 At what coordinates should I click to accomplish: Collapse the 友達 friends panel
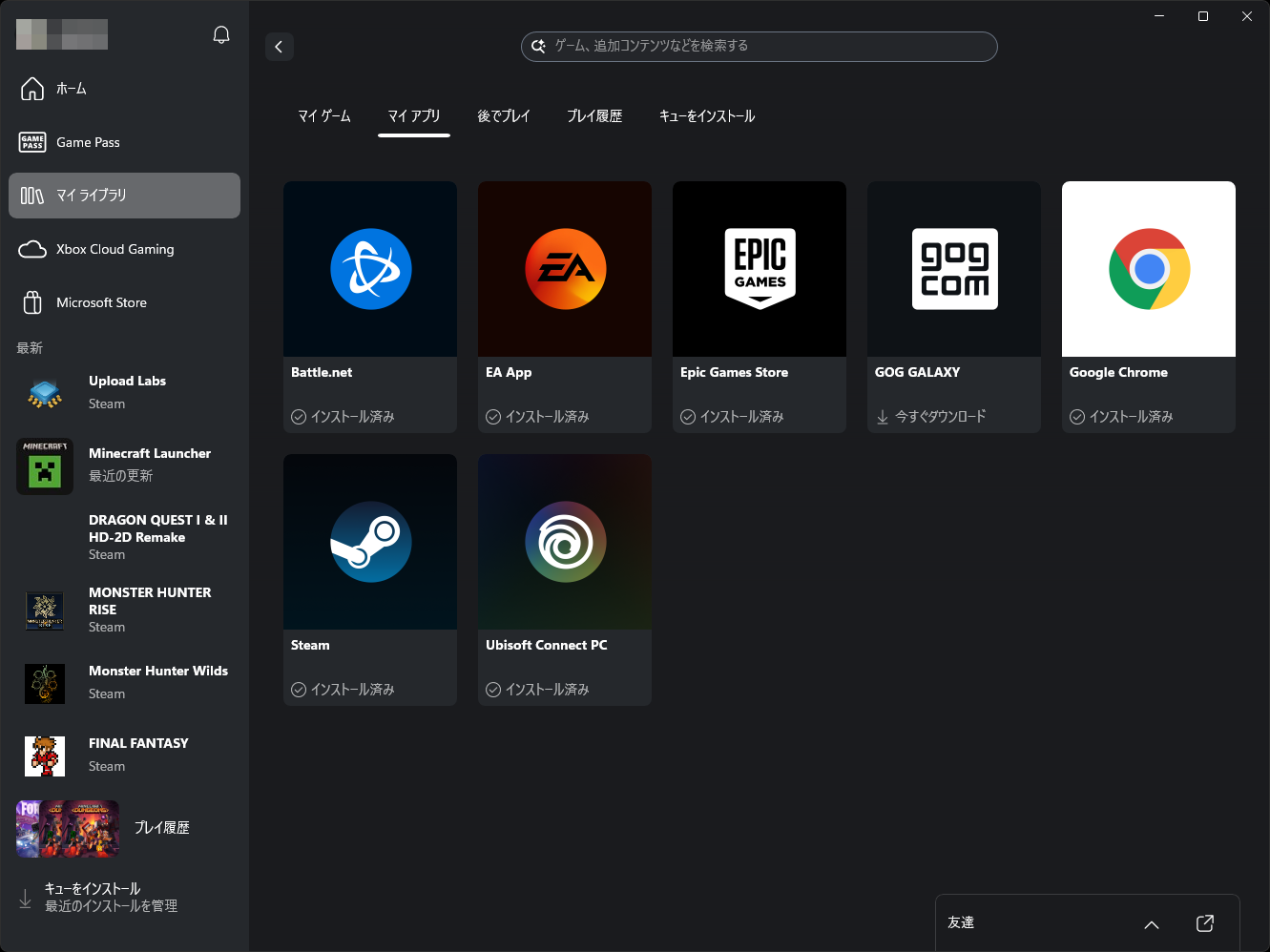coord(1151,923)
